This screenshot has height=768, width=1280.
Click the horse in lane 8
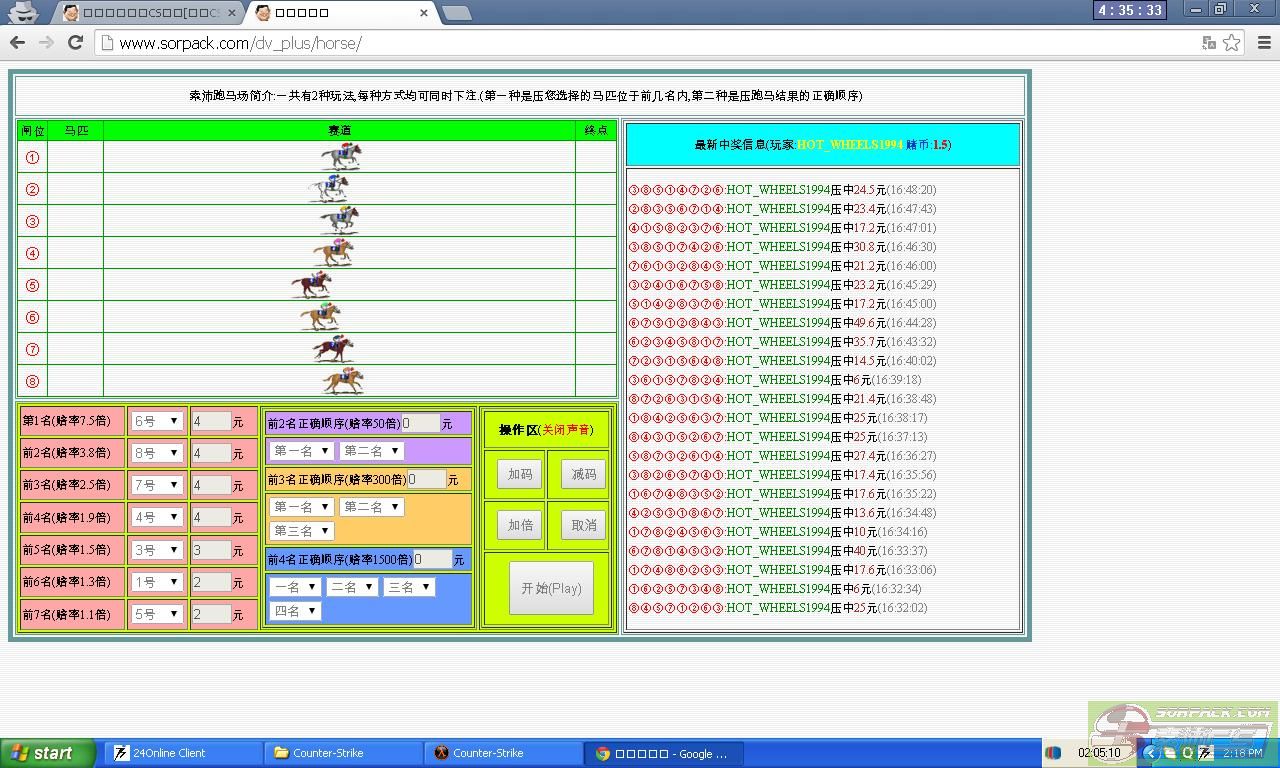tap(343, 380)
